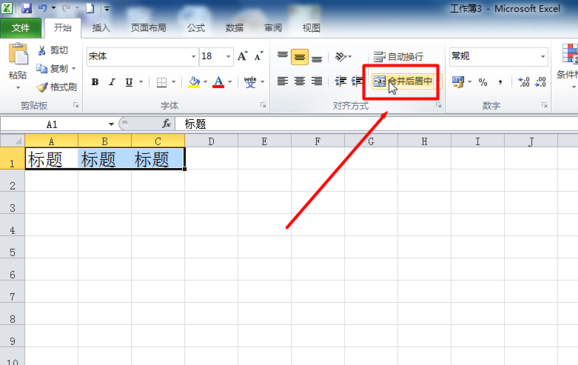Click the 自动换行 (Wrap Text) button
578x365 pixels.
pyautogui.click(x=398, y=57)
